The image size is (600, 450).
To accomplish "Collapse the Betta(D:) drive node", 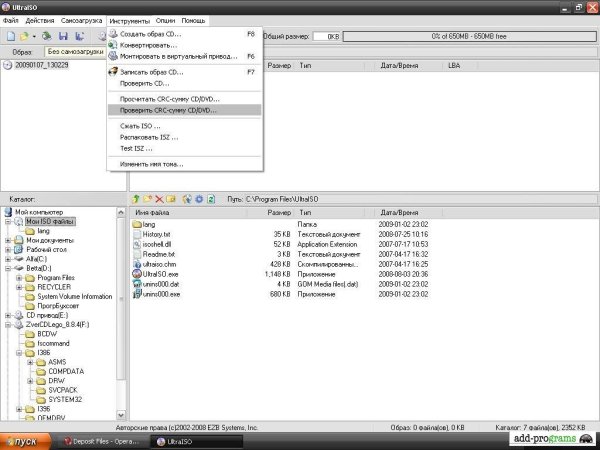I will [x=8, y=268].
